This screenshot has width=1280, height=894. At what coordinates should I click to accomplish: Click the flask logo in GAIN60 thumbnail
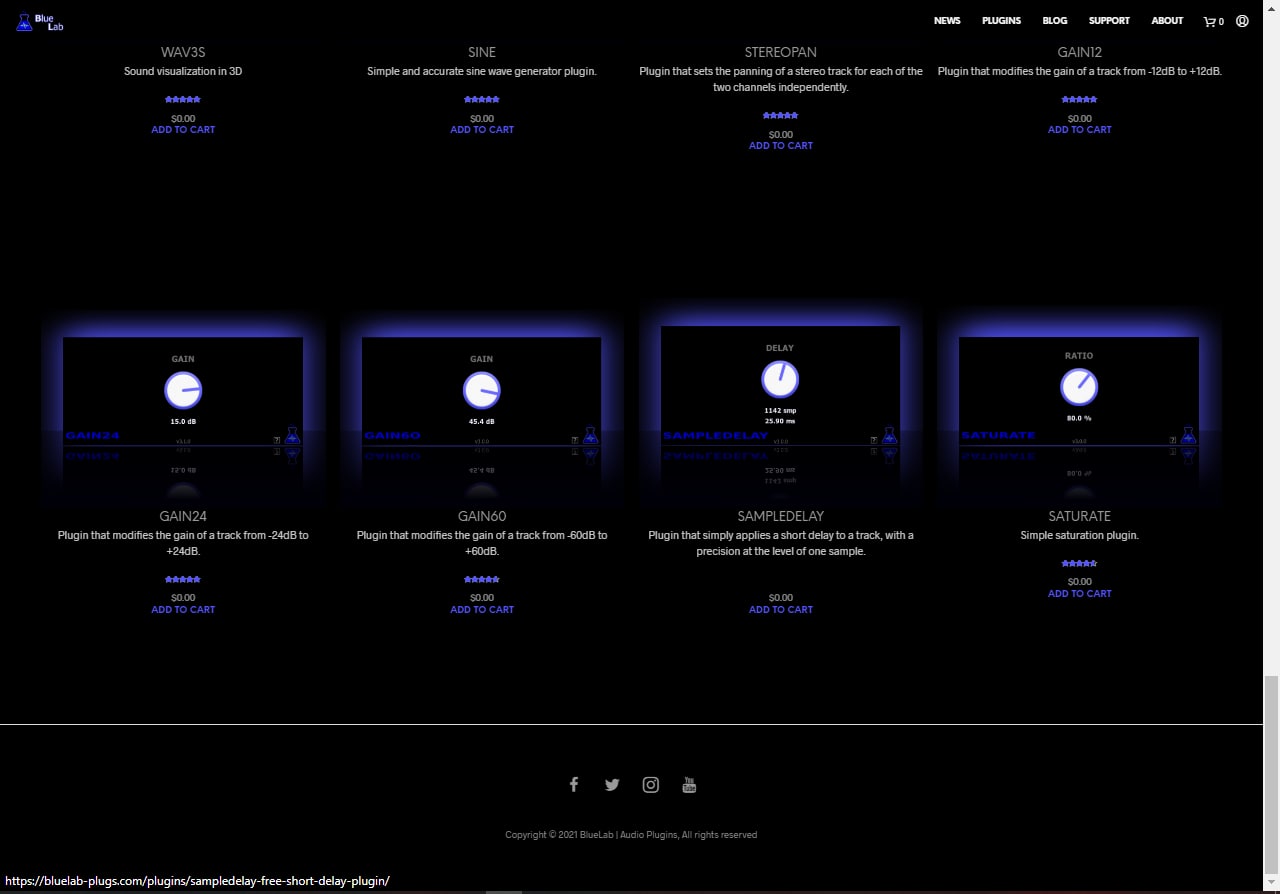click(590, 436)
